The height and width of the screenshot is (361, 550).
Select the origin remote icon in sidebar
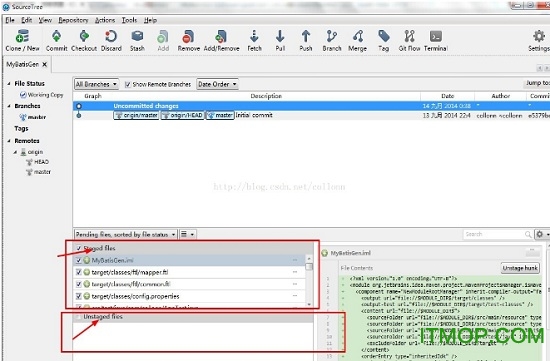(23, 152)
